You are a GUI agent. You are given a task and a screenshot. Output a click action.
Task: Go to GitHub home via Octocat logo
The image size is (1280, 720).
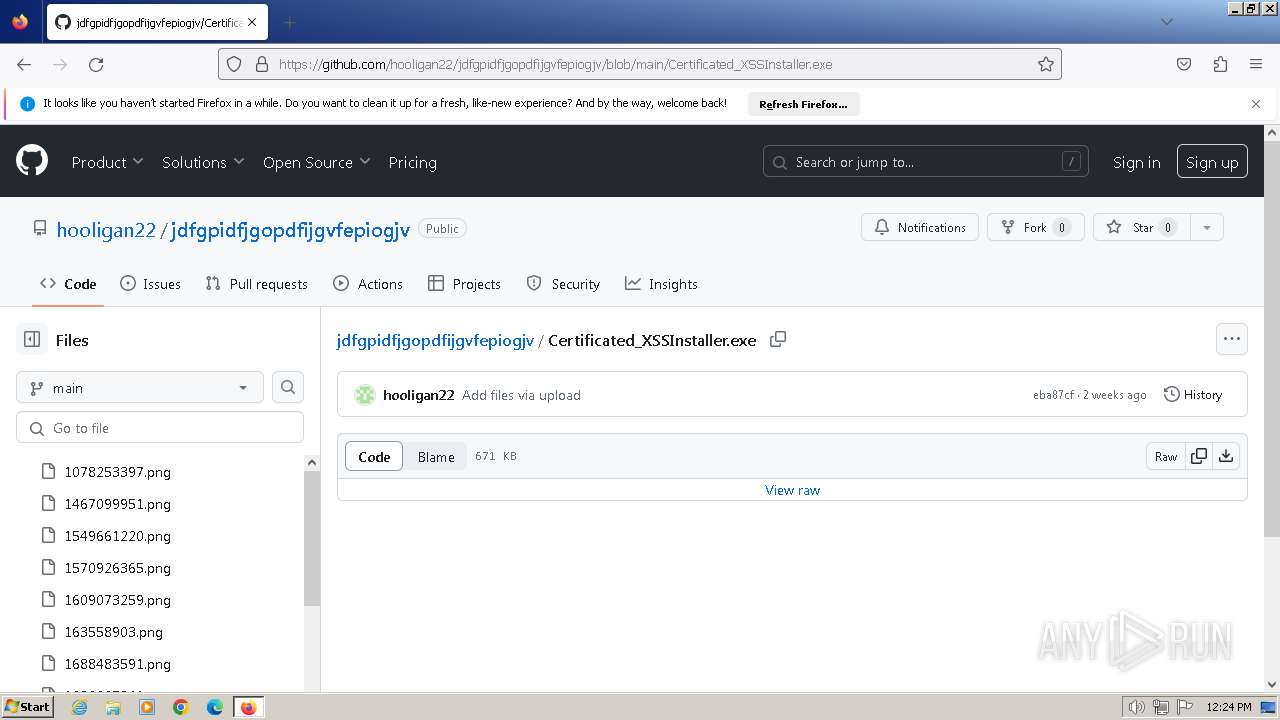pos(32,160)
